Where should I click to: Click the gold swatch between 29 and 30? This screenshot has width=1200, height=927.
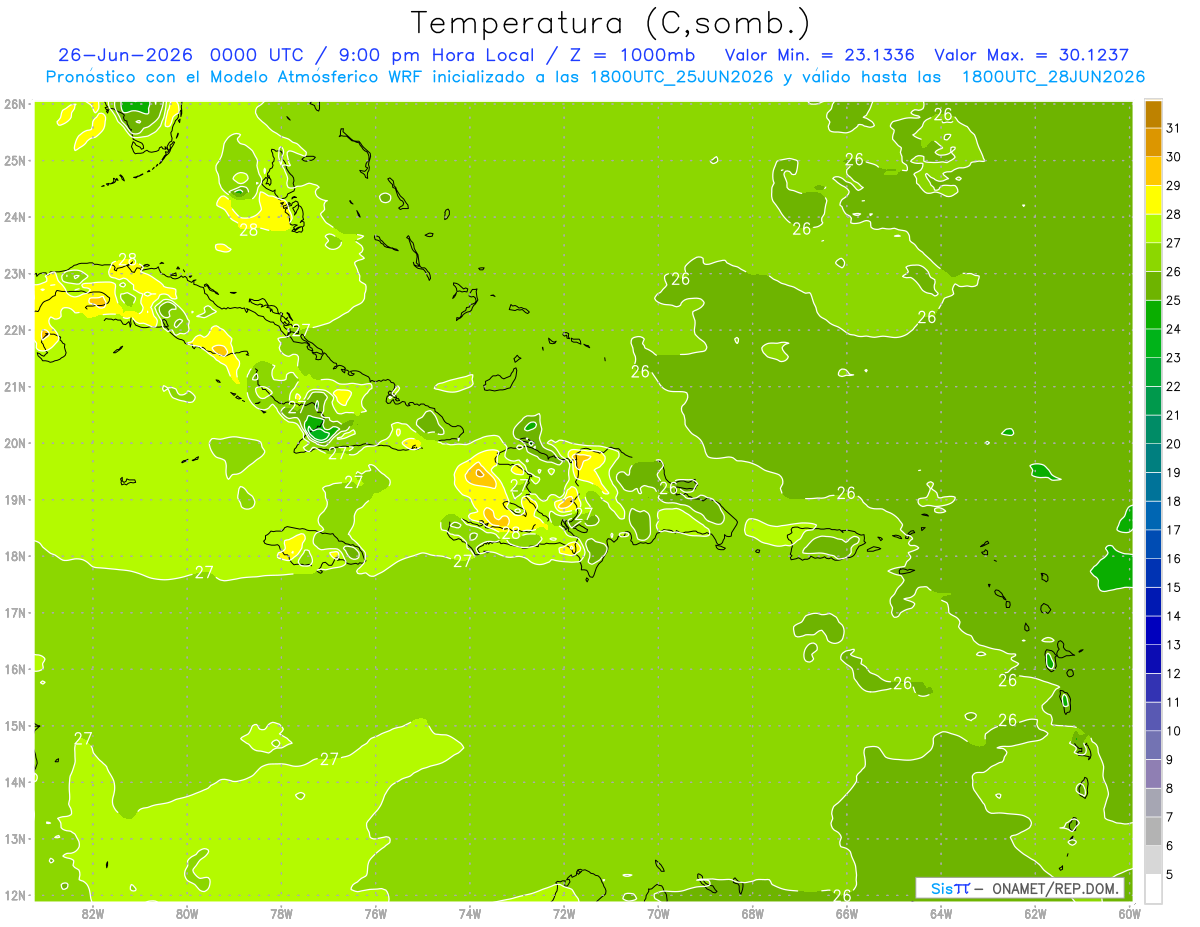point(1153,171)
